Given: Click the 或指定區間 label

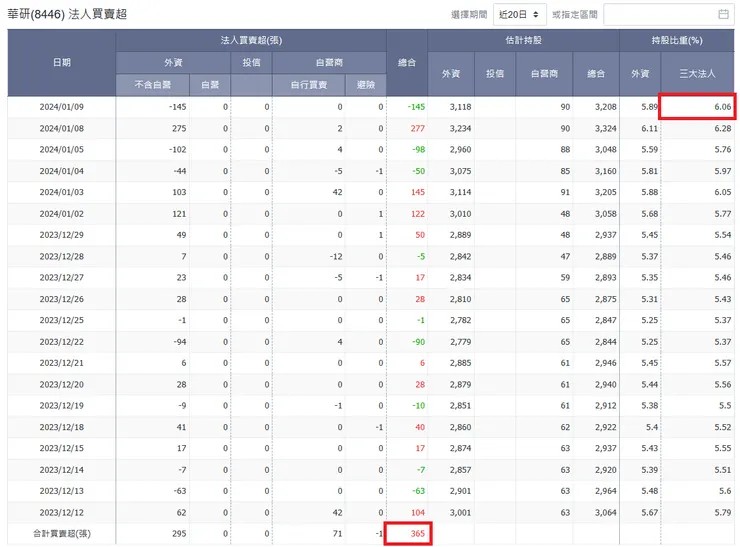Looking at the screenshot, I should pos(575,15).
